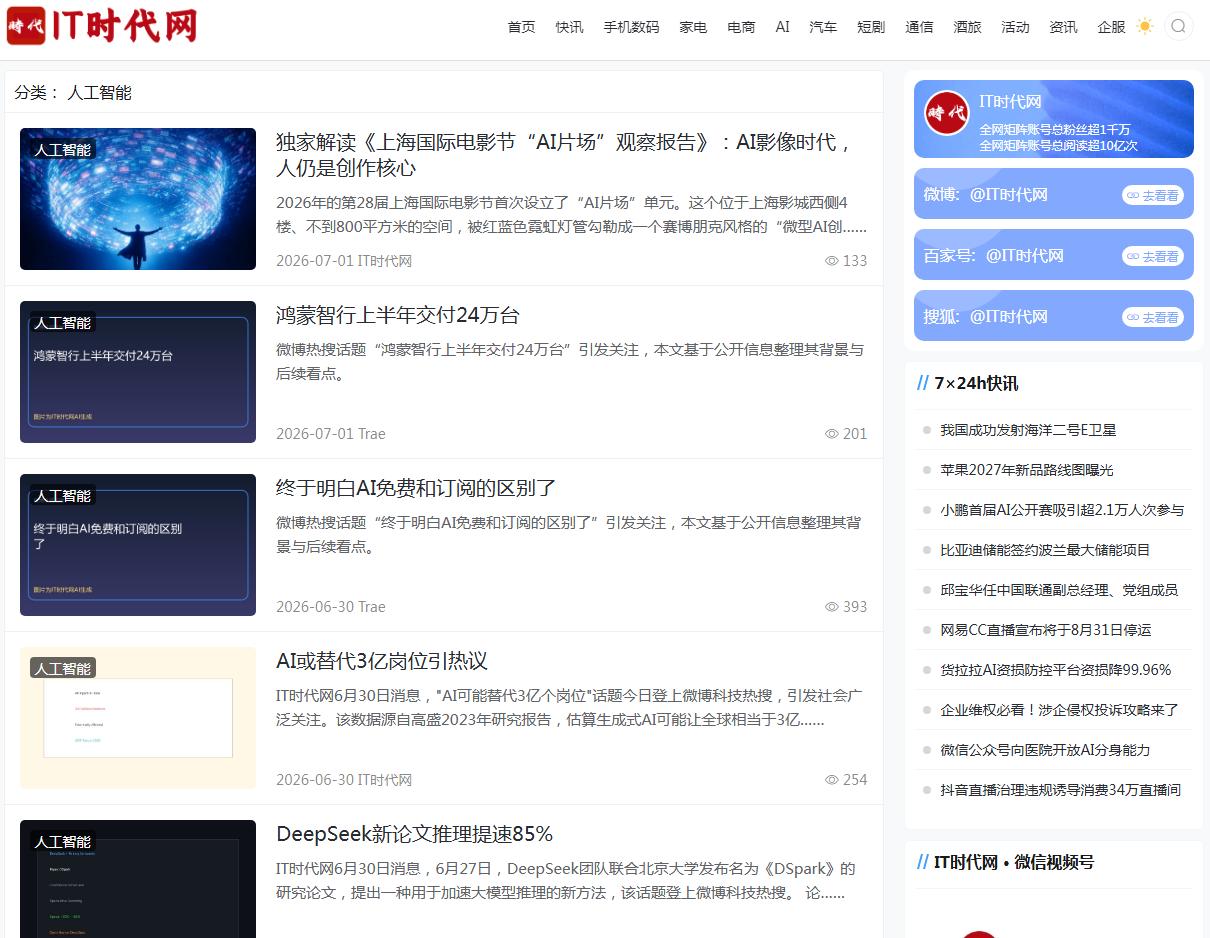Open news 货拉拉AI资损防控平台
Image resolution: width=1210 pixels, height=938 pixels.
1055,670
